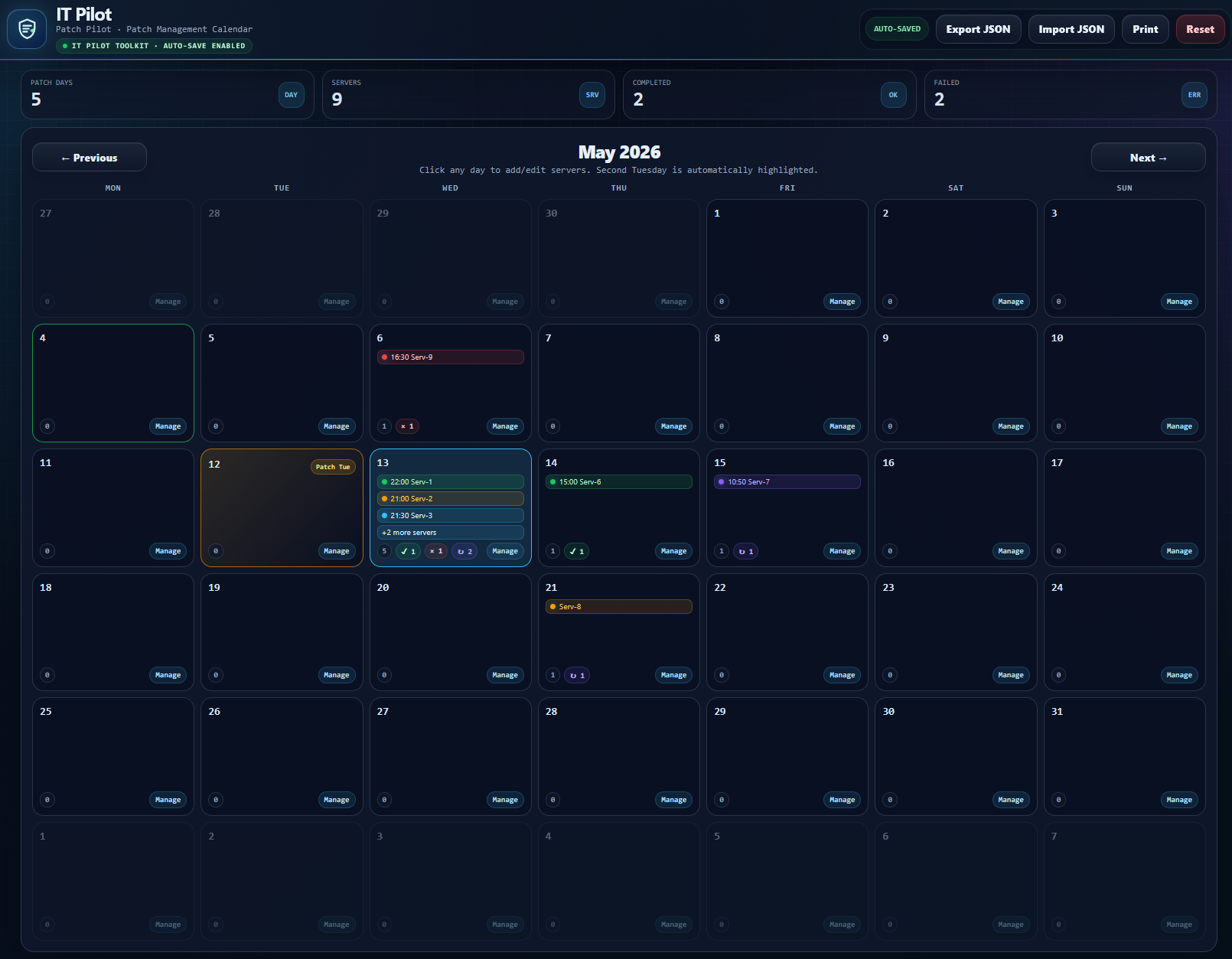
Task: Click the in-progress badge on May 21
Action: (577, 675)
